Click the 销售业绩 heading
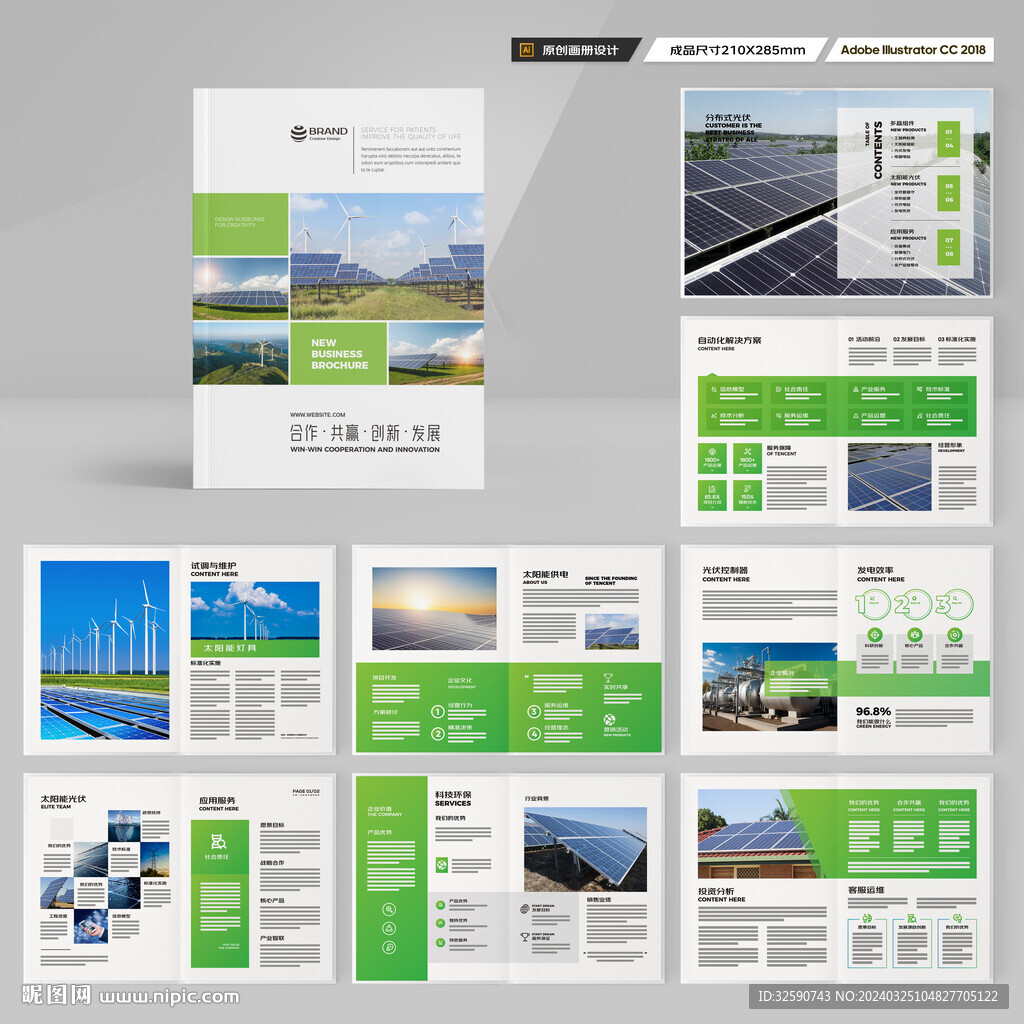 click(x=599, y=899)
